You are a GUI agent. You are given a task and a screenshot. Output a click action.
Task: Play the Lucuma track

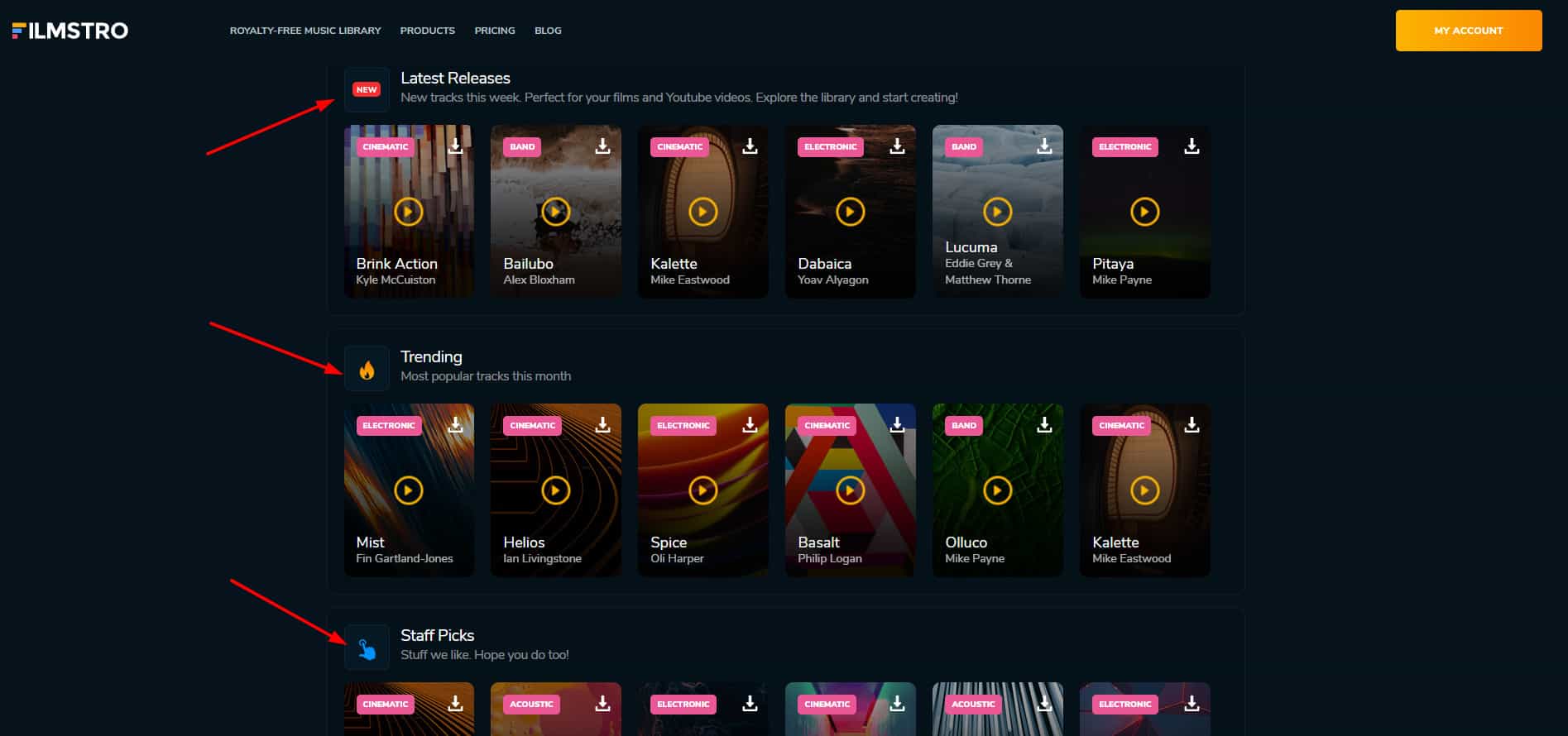(997, 212)
